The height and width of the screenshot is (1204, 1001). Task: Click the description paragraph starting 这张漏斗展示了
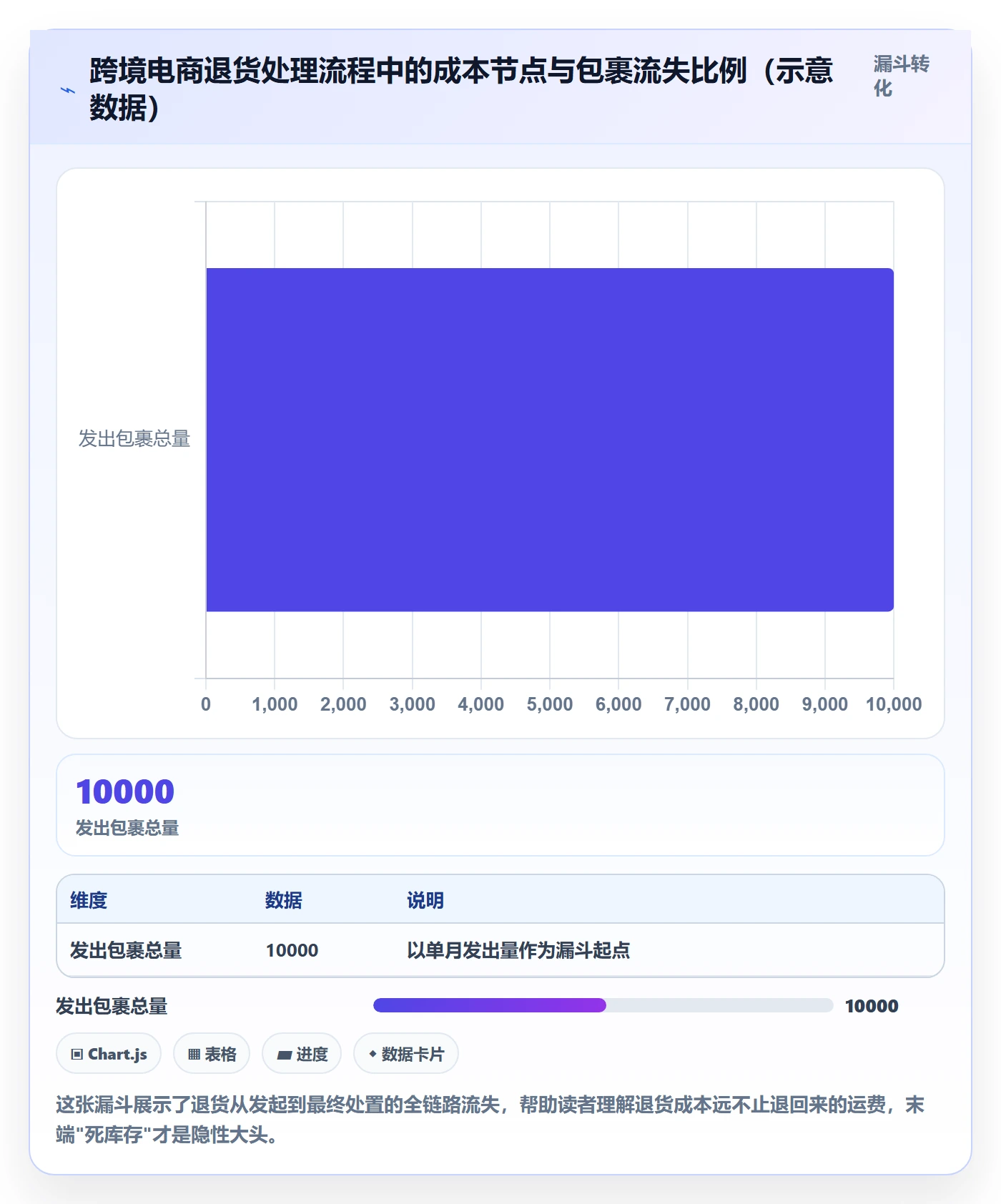pos(490,1120)
